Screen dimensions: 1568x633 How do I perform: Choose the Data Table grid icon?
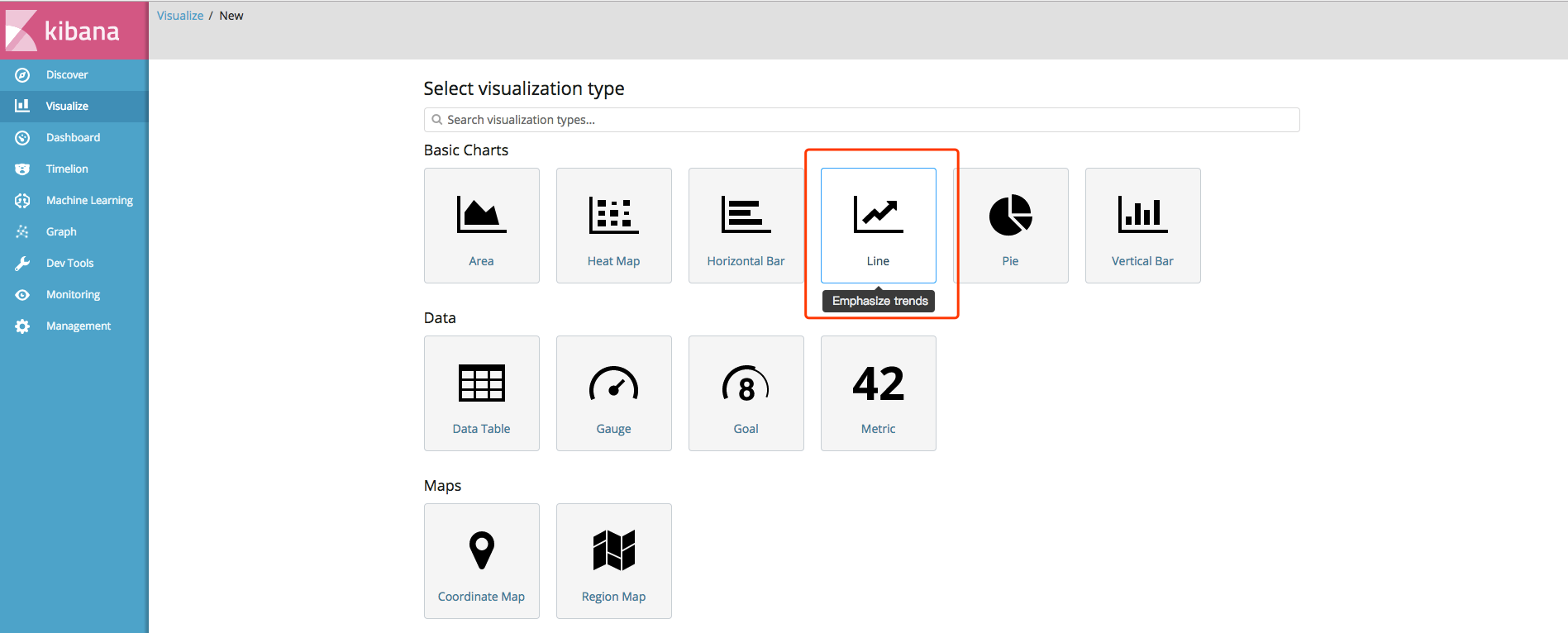click(481, 383)
